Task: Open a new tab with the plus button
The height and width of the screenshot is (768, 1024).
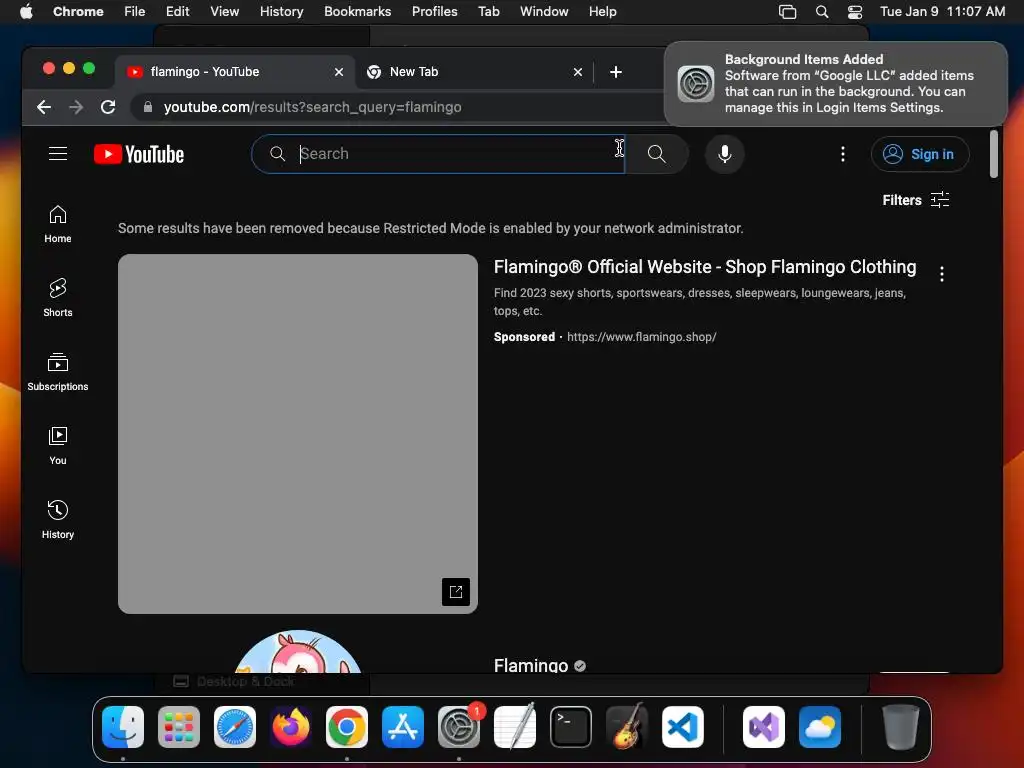Action: pyautogui.click(x=616, y=72)
